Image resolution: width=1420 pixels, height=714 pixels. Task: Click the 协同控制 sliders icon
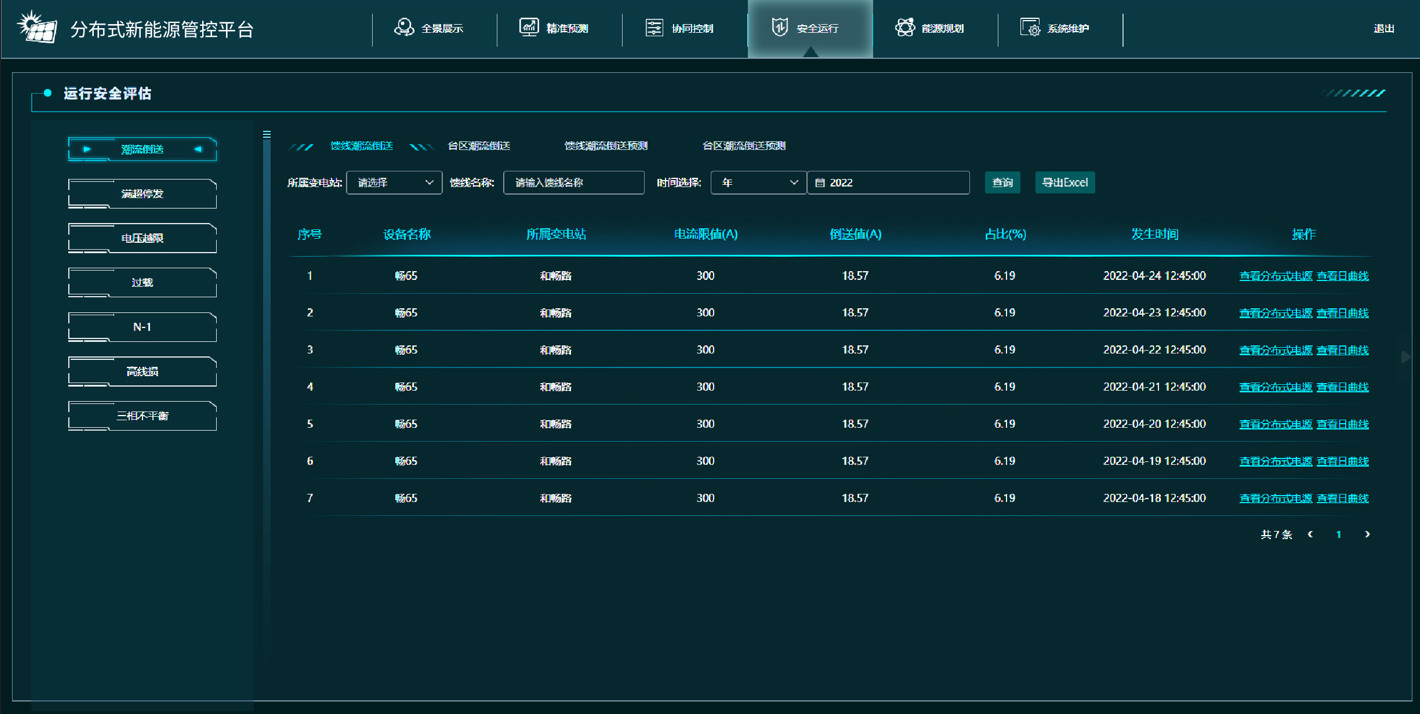[654, 28]
